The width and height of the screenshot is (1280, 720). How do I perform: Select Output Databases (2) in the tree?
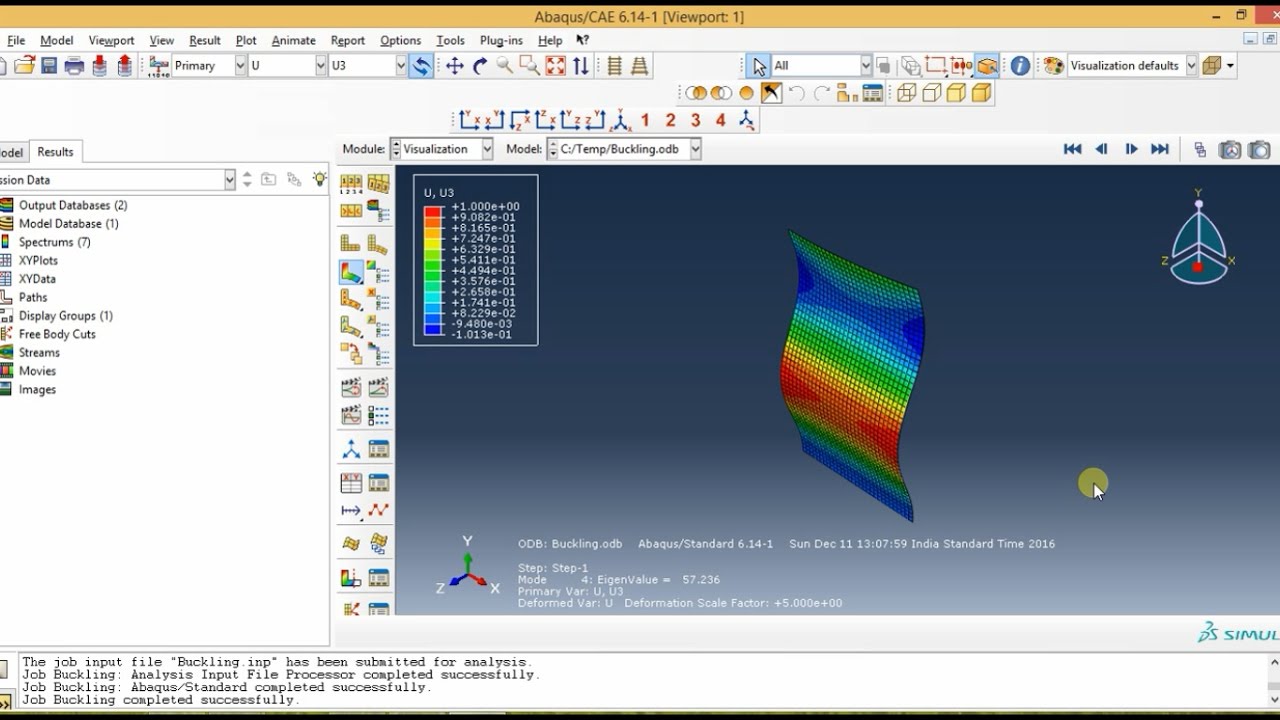(73, 205)
